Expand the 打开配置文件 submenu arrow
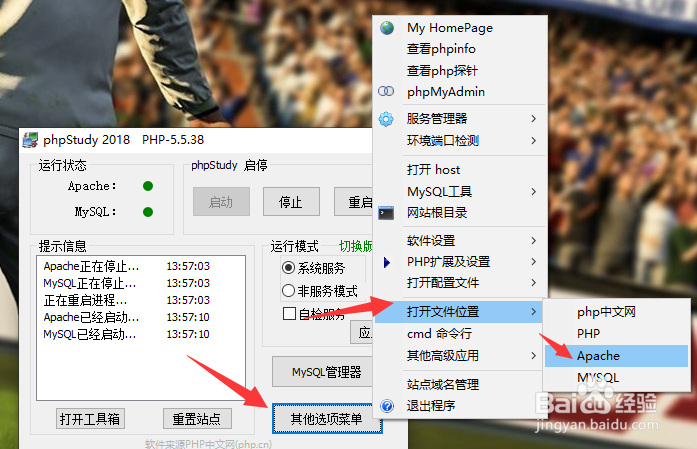 (533, 283)
